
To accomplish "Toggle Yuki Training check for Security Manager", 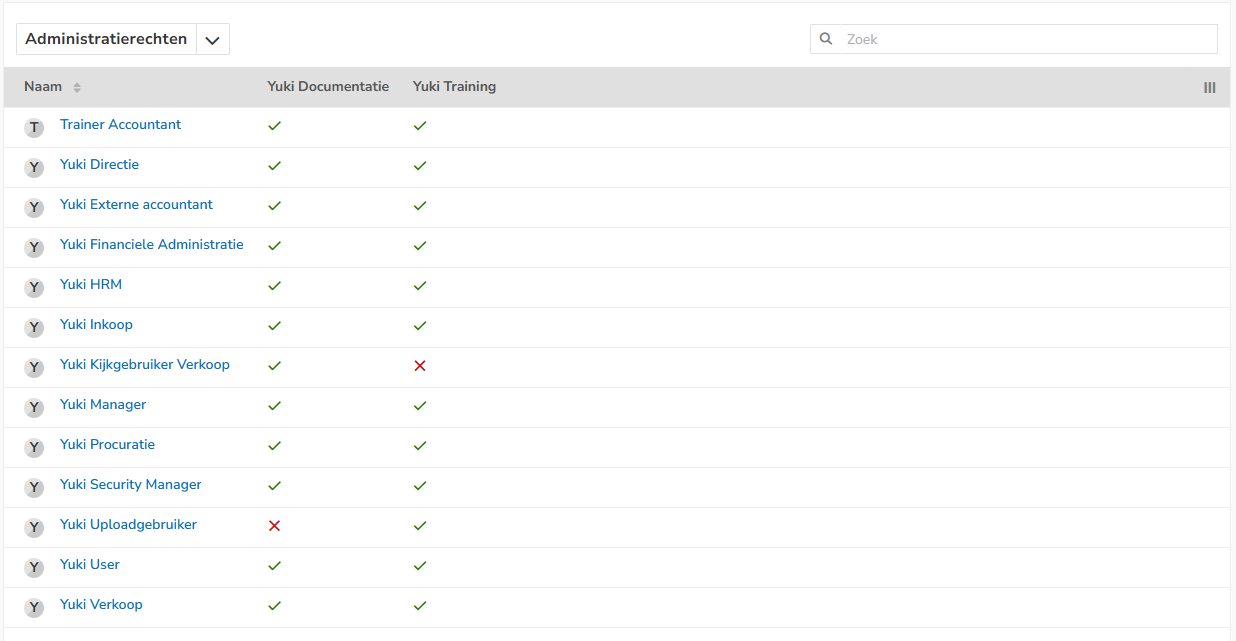I will (420, 486).
